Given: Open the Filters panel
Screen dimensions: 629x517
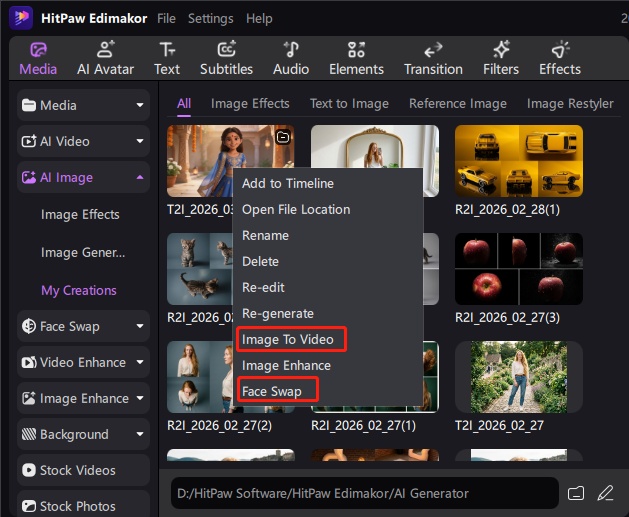Looking at the screenshot, I should [x=501, y=59].
